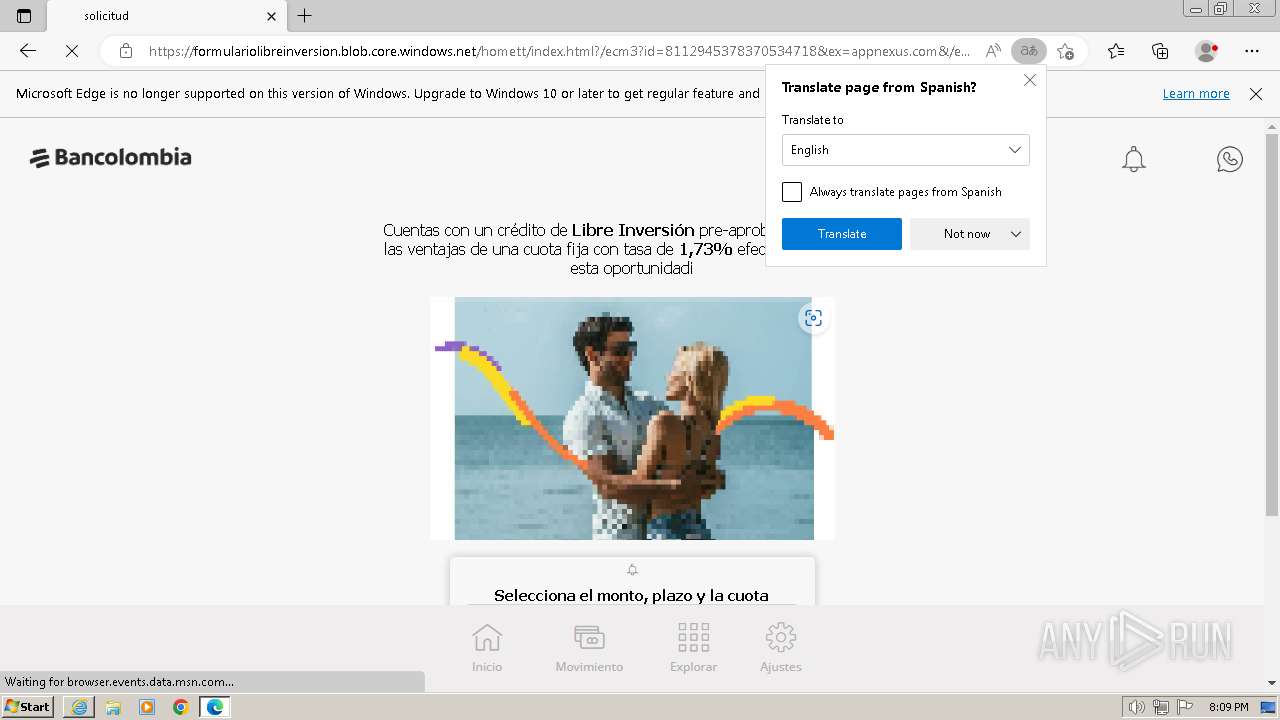Open the Translate to language dropdown
The height and width of the screenshot is (720, 1280).
pos(905,150)
